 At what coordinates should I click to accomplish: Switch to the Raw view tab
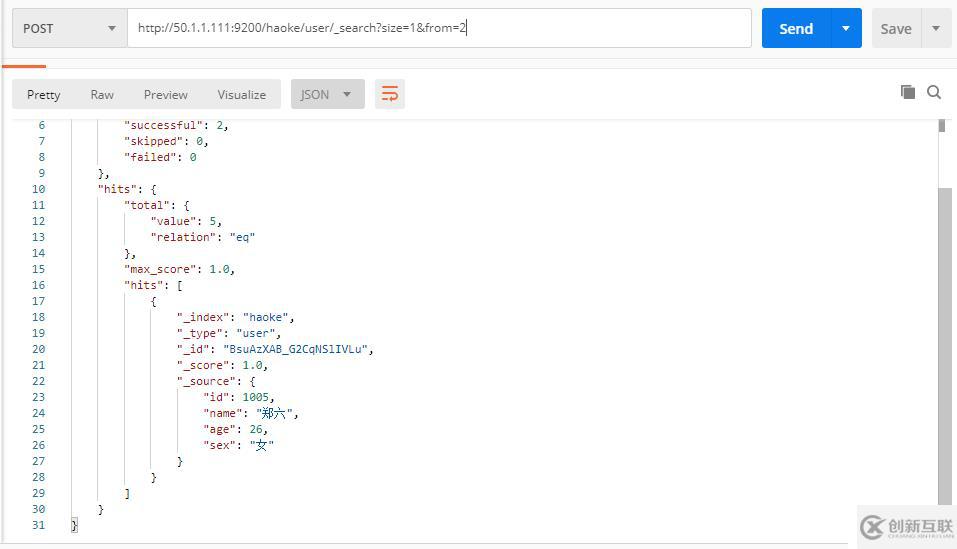click(x=102, y=95)
